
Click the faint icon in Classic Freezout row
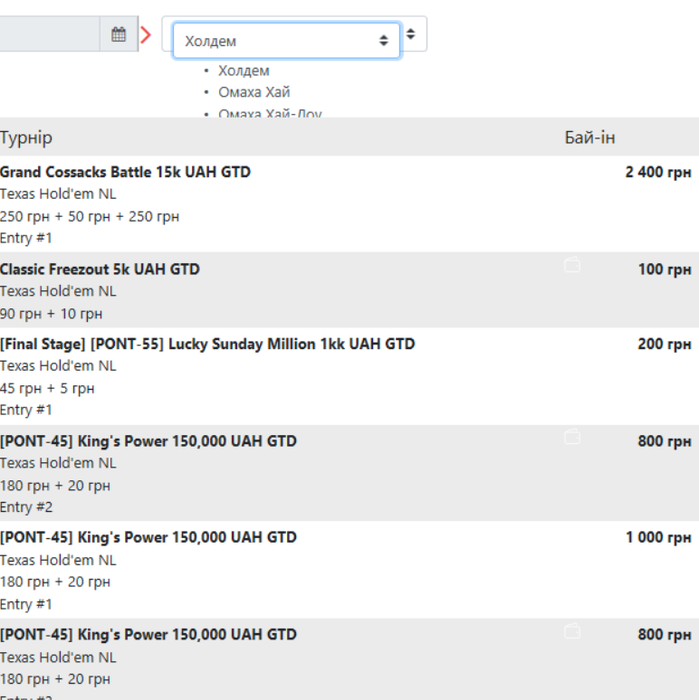pyautogui.click(x=572, y=265)
